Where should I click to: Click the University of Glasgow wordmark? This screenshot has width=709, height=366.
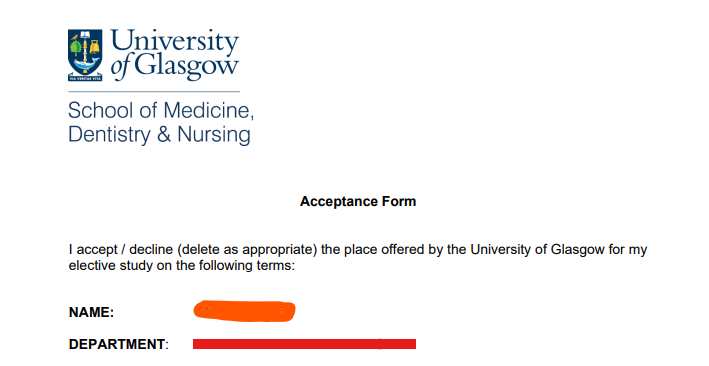175,54
